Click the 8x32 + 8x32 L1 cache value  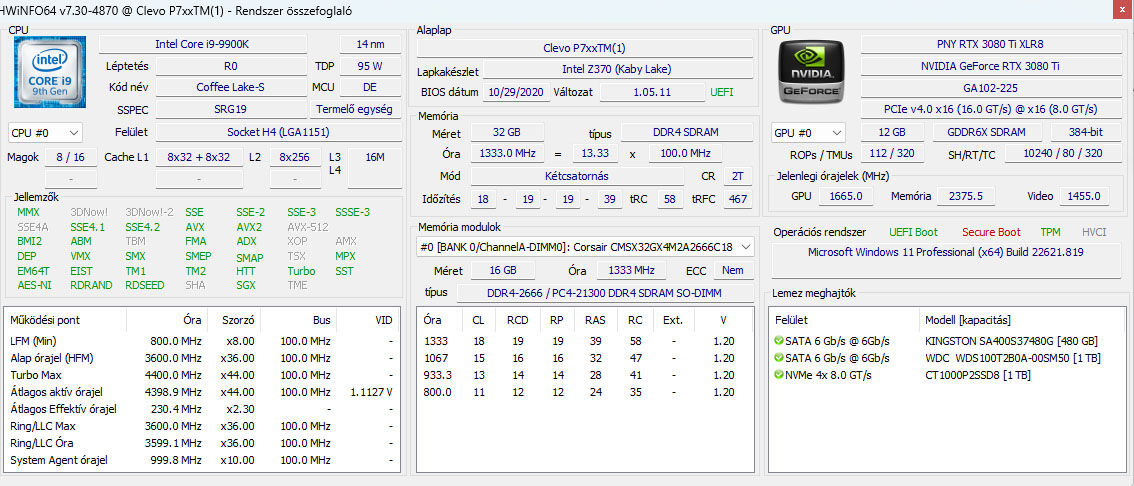click(199, 157)
